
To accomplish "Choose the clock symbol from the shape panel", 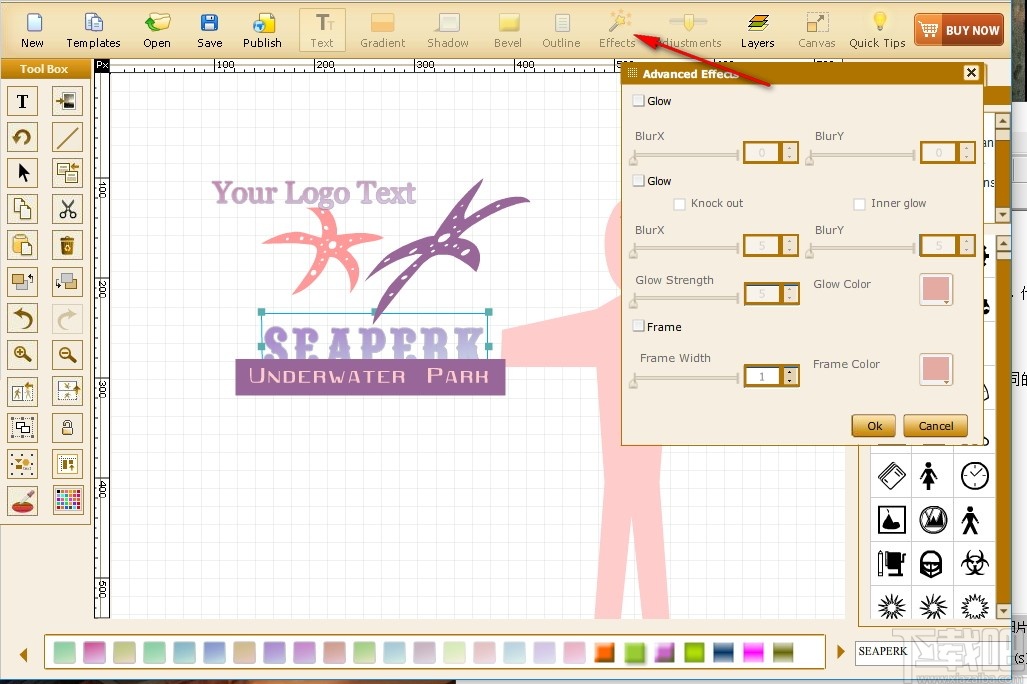I will [973, 475].
